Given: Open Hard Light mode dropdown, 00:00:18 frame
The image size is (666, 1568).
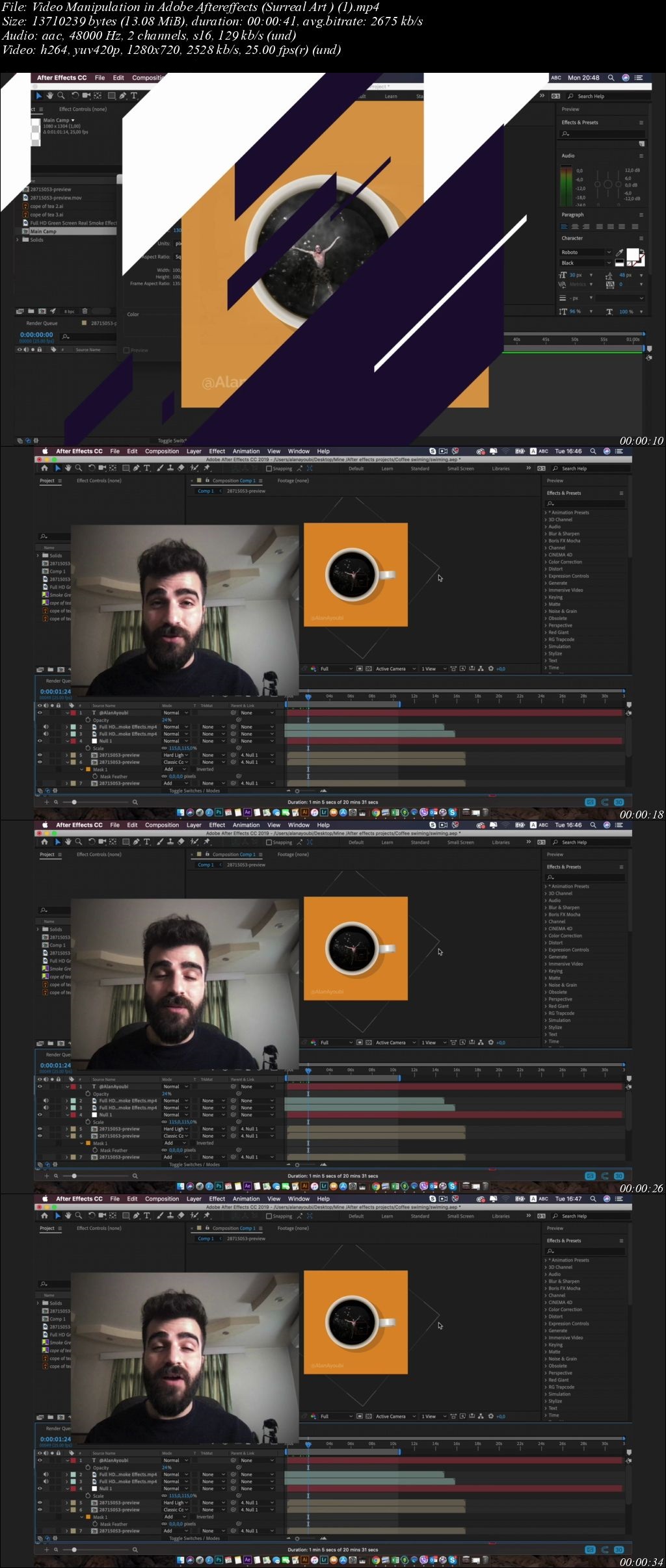Looking at the screenshot, I should coord(176,755).
